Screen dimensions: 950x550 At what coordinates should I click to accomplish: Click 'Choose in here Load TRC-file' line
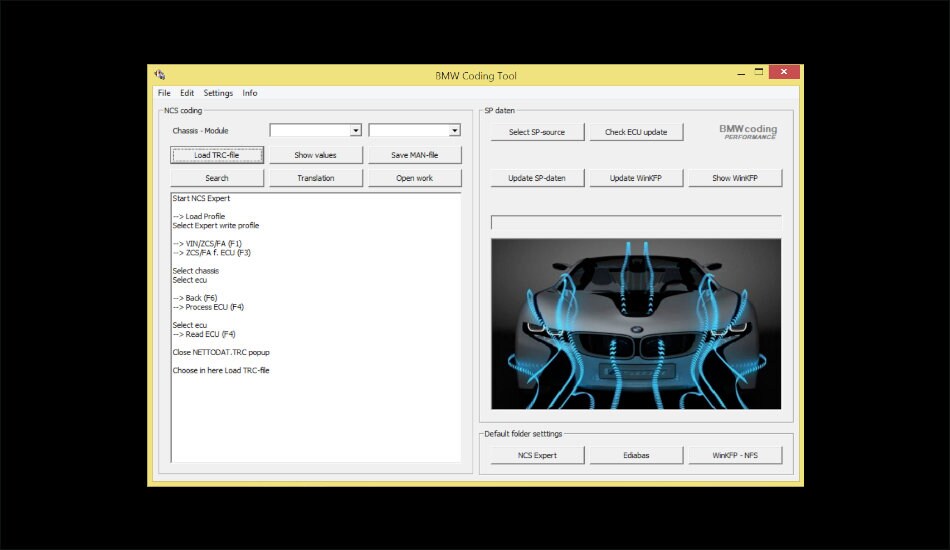221,370
